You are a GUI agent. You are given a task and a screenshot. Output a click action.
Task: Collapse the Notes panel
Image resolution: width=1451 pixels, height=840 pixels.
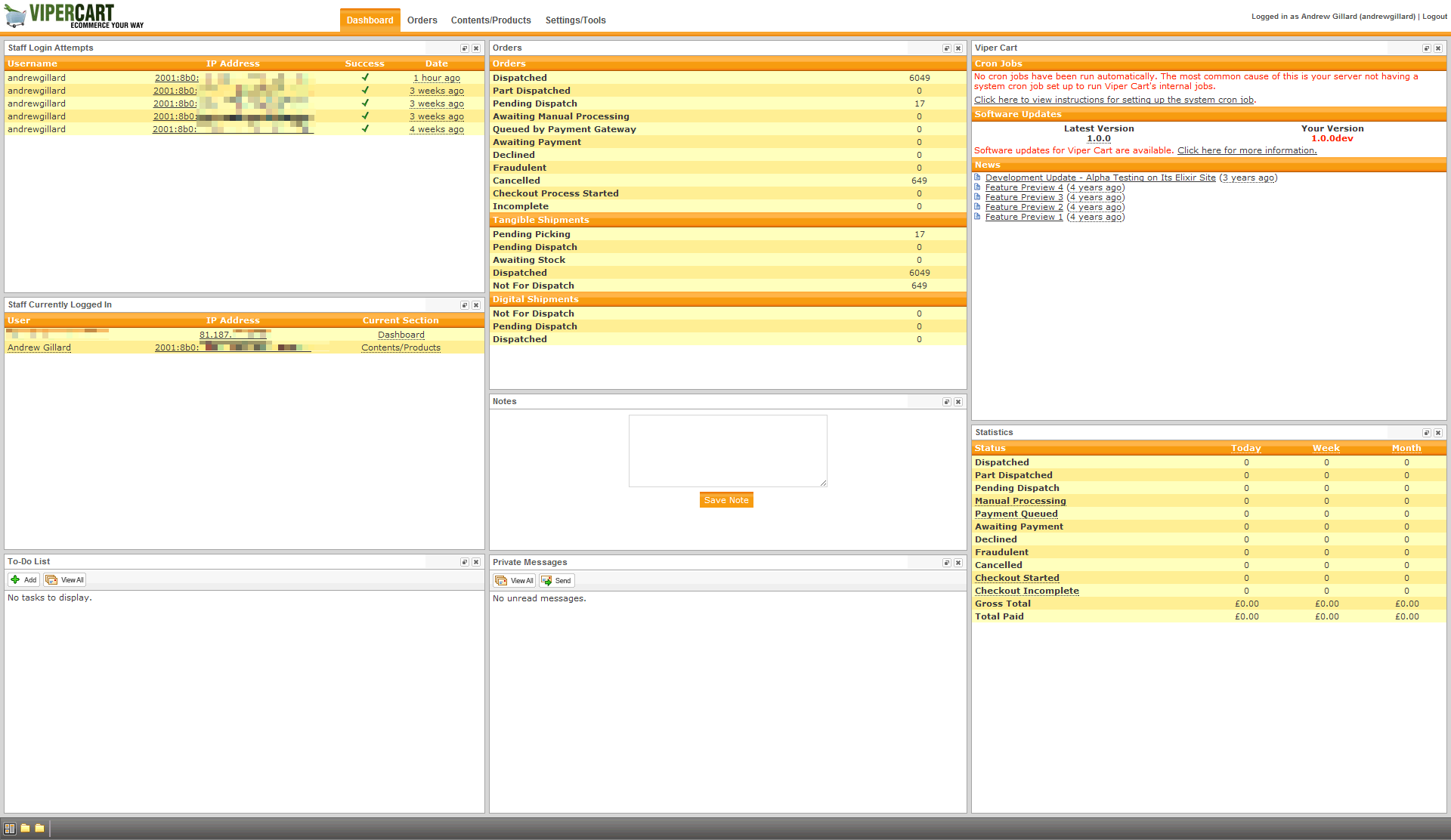coord(946,402)
